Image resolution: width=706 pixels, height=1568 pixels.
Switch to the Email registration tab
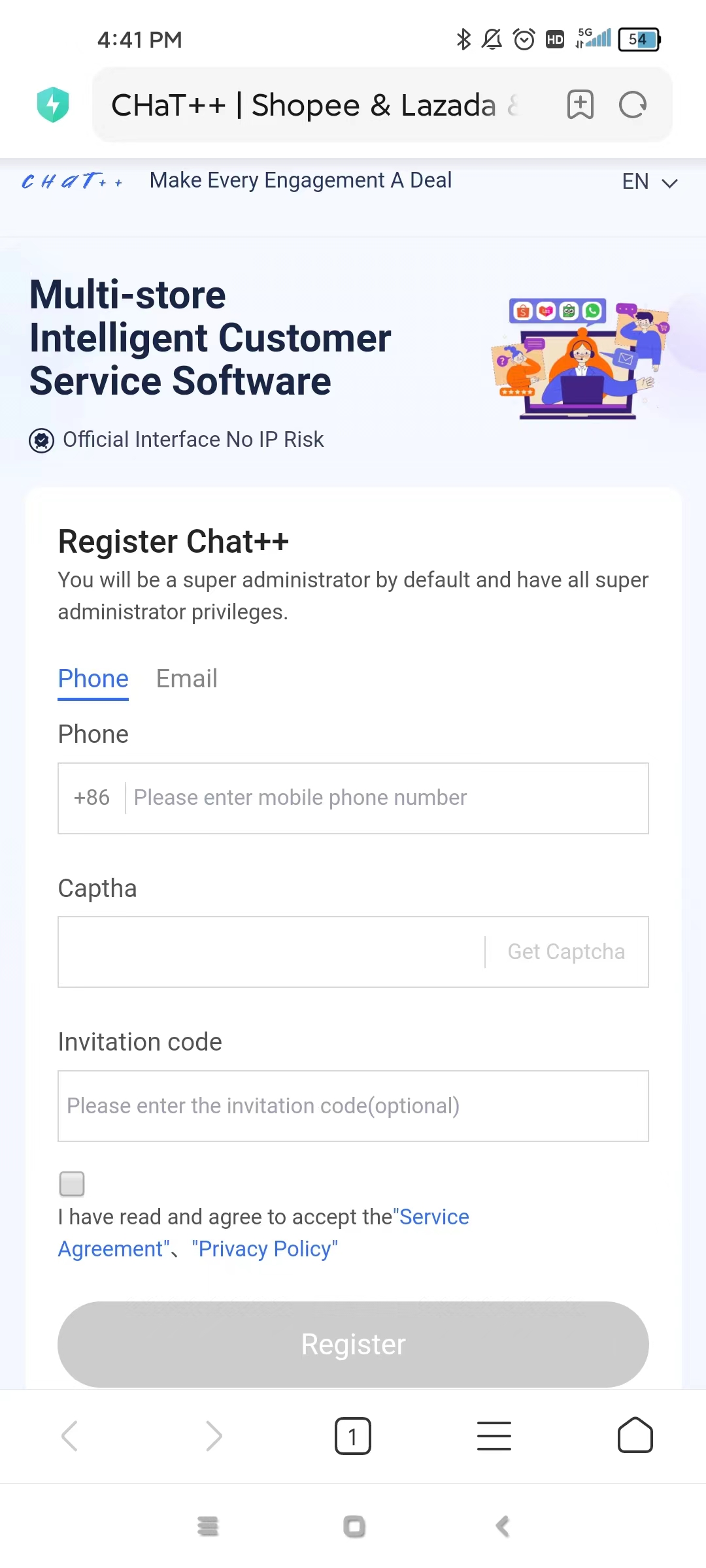click(186, 679)
